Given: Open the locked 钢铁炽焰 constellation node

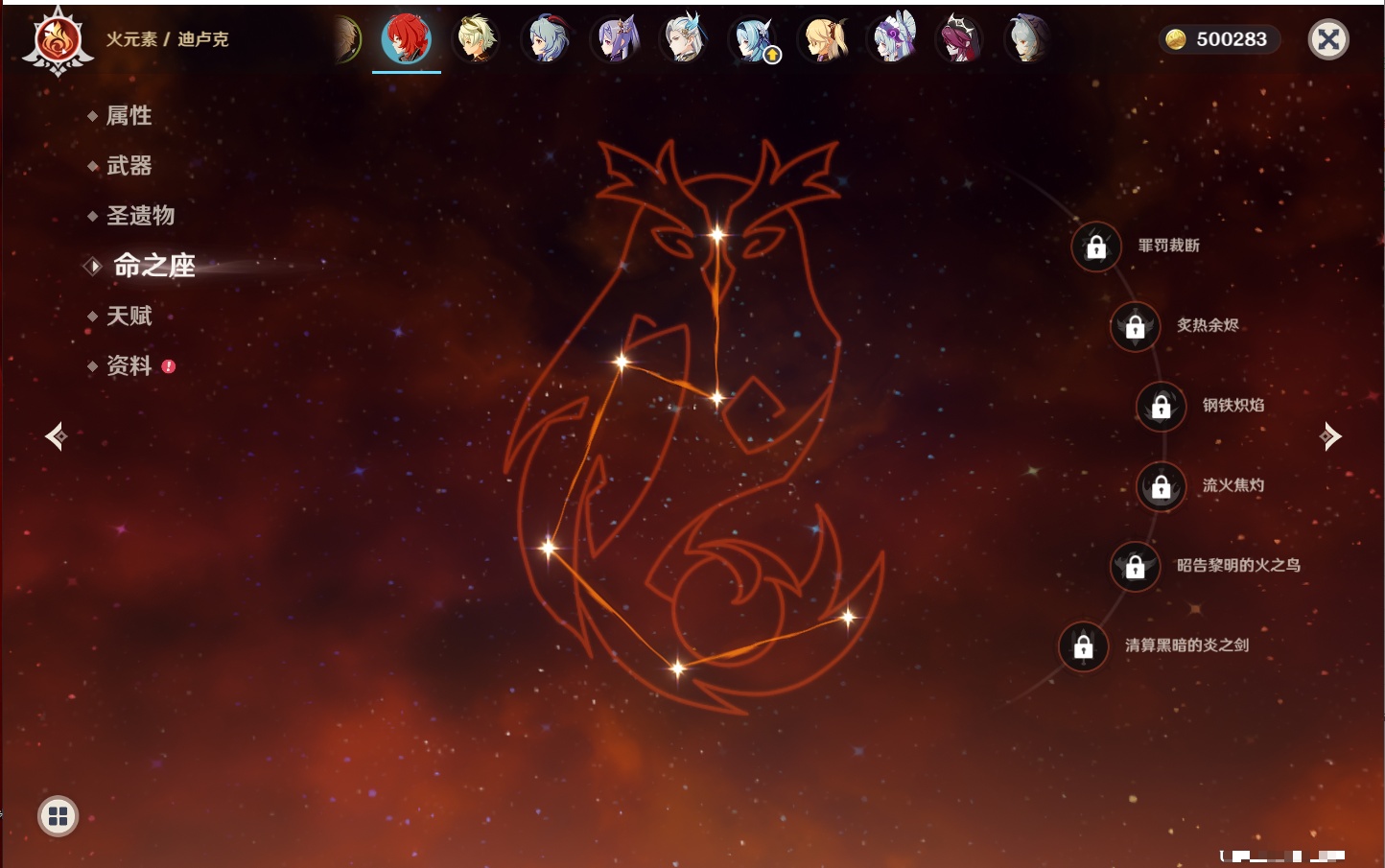Looking at the screenshot, I should pos(1162,407).
